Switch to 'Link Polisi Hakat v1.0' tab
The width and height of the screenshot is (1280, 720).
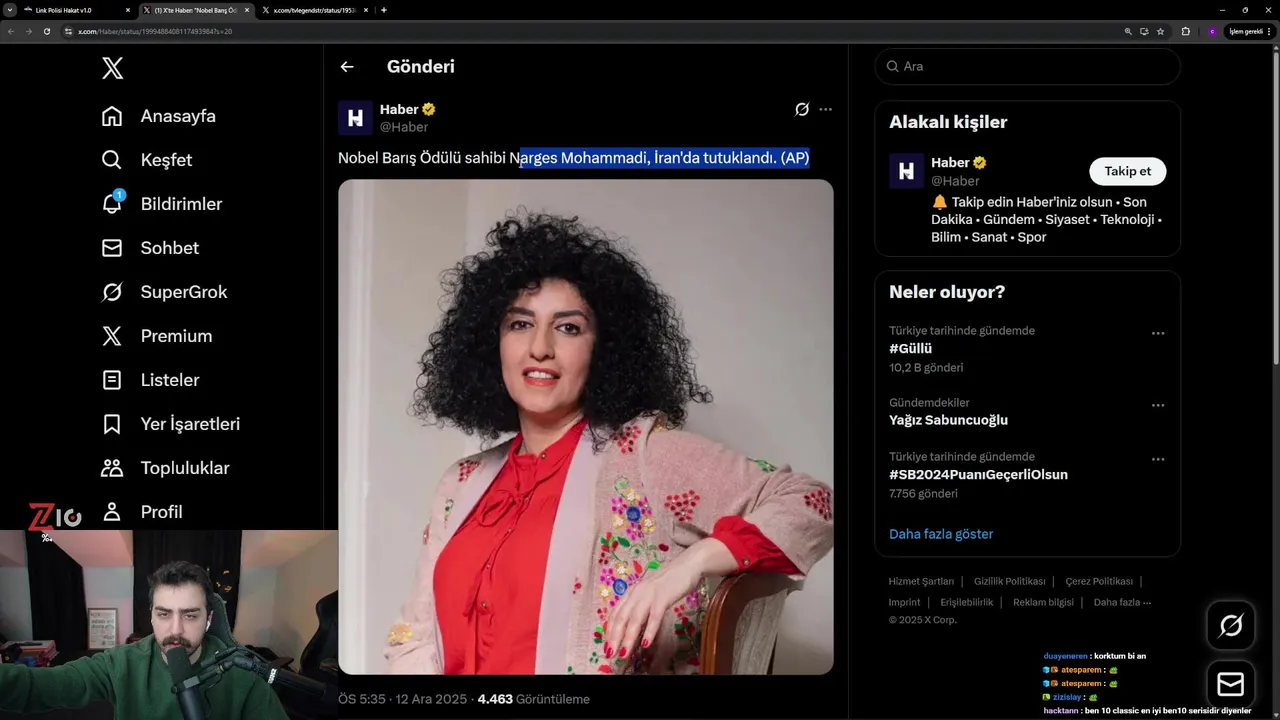click(75, 10)
